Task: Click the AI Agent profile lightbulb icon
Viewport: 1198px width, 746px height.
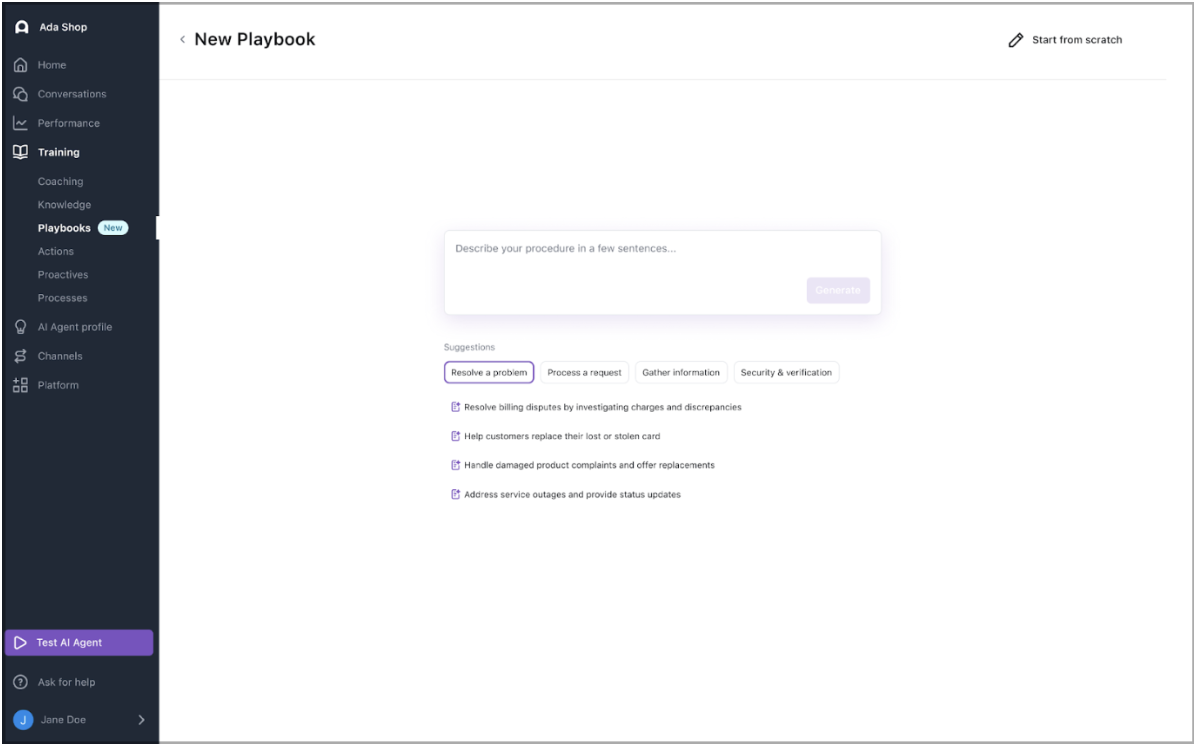Action: [21, 327]
